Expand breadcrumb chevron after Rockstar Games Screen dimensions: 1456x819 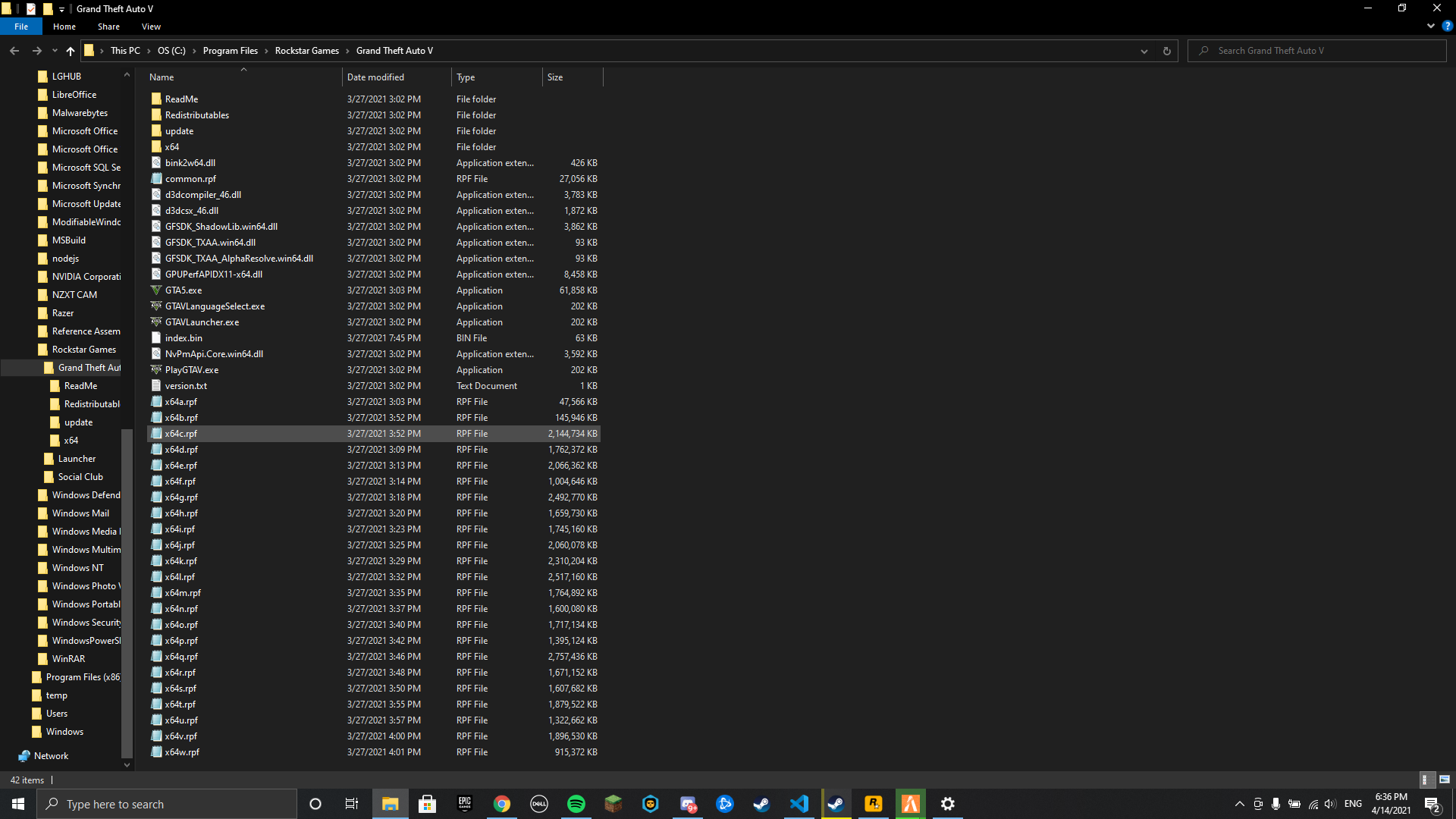tap(348, 51)
